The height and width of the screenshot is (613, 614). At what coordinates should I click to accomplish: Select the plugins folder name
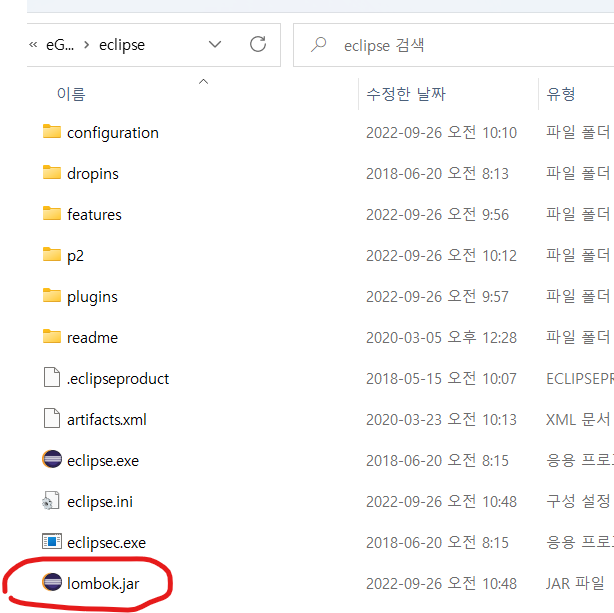[x=92, y=297]
